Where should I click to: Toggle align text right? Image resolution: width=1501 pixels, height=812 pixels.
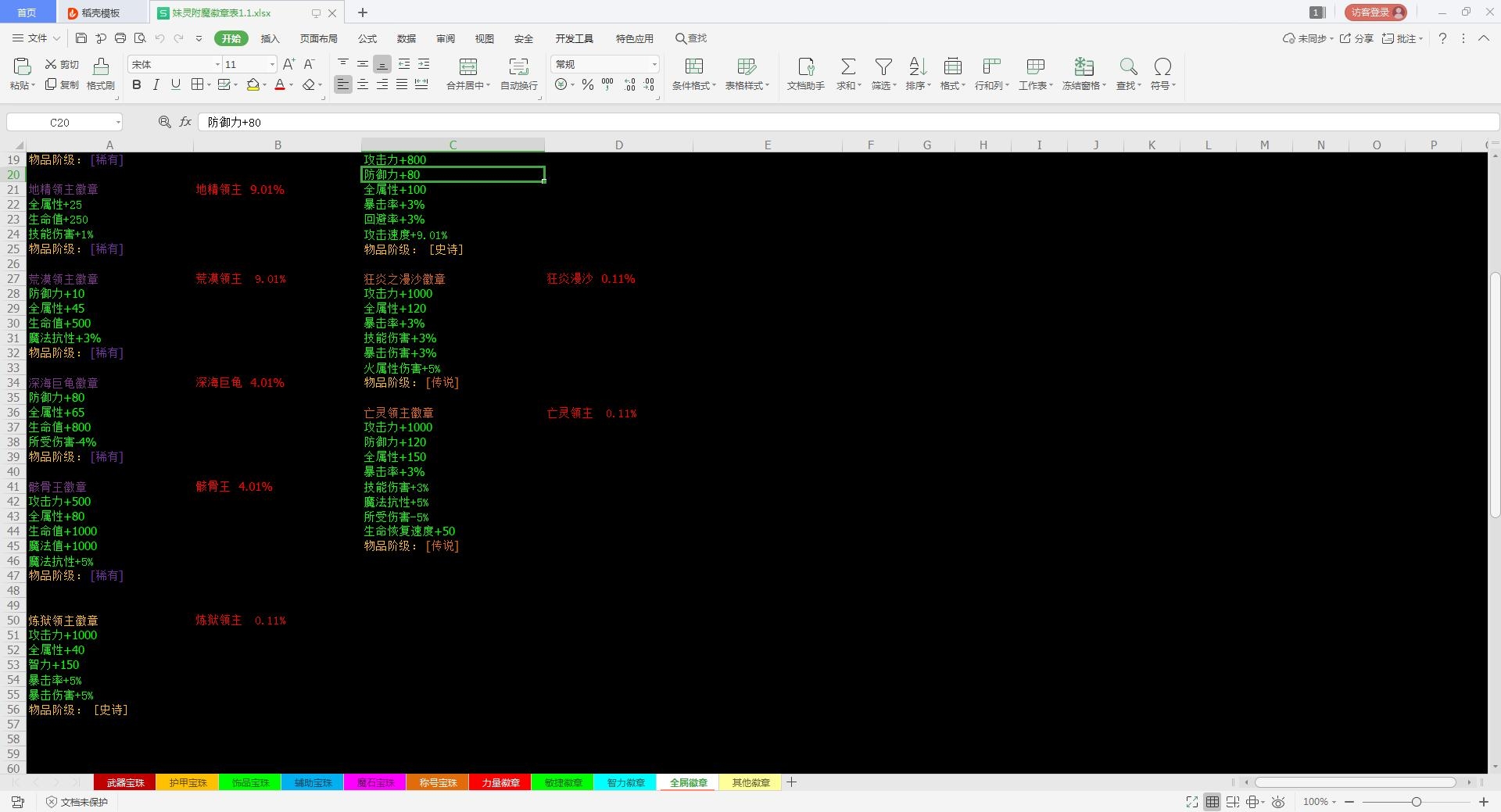[382, 84]
